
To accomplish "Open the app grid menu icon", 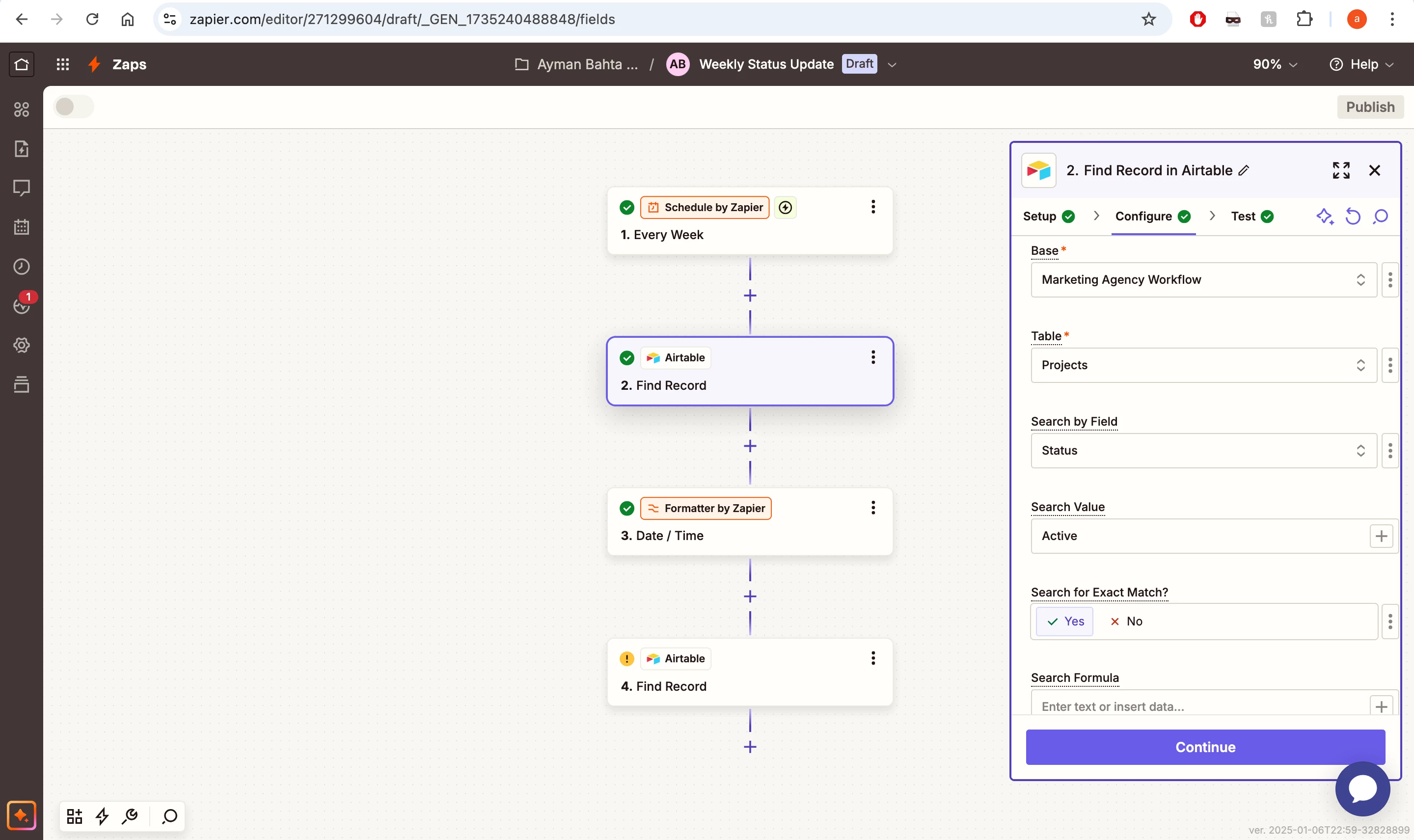I will pos(63,64).
